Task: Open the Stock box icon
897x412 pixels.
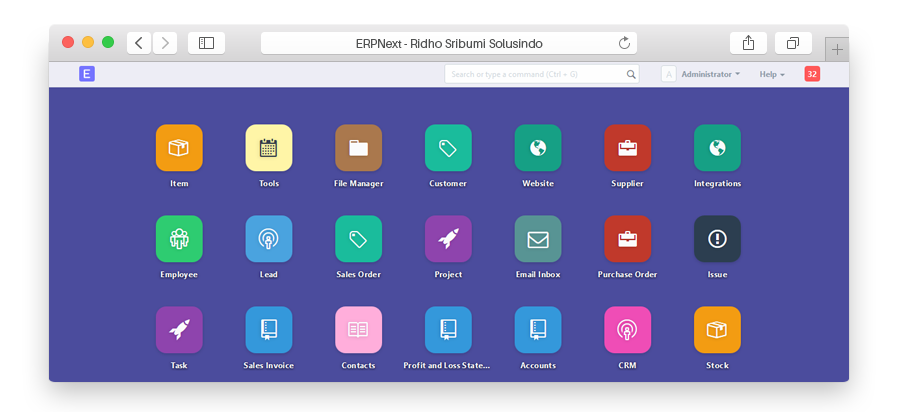Action: 717,330
